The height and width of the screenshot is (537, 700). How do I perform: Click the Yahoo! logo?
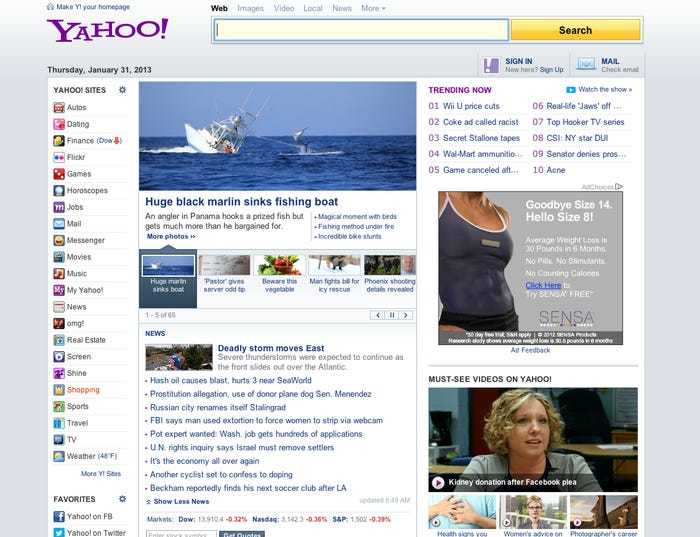point(108,30)
